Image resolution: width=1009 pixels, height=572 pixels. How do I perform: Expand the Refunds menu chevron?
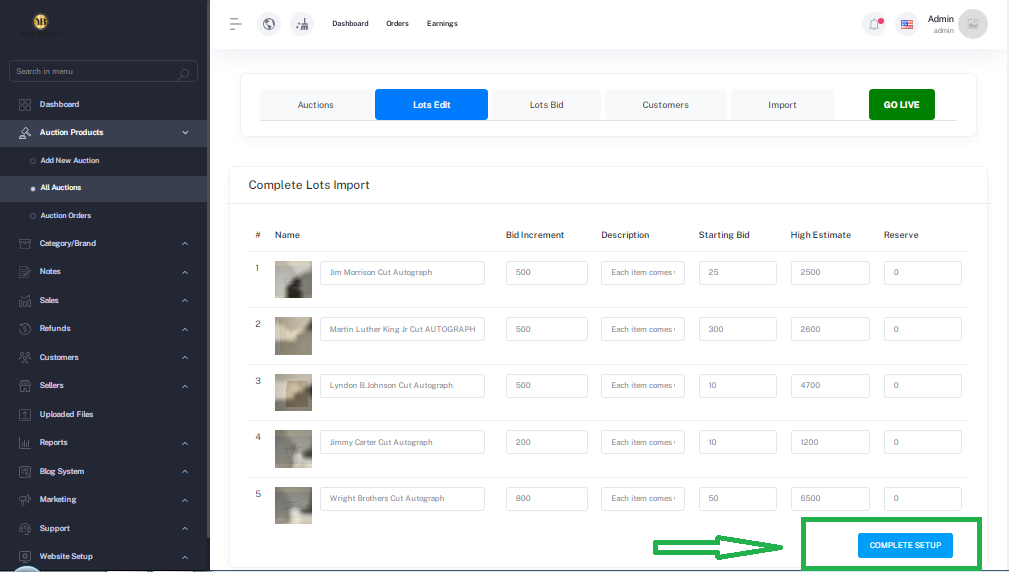(185, 329)
